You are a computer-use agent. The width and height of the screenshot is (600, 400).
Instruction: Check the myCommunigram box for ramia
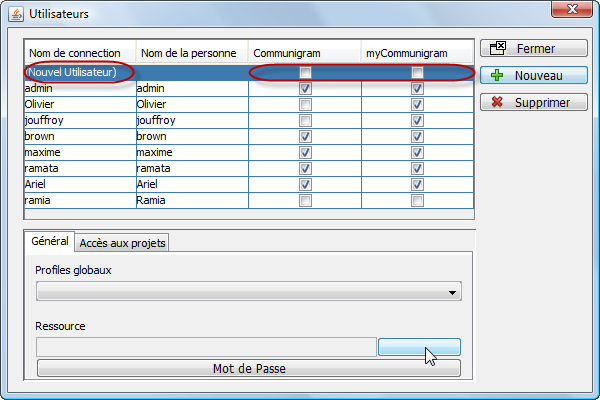click(417, 201)
